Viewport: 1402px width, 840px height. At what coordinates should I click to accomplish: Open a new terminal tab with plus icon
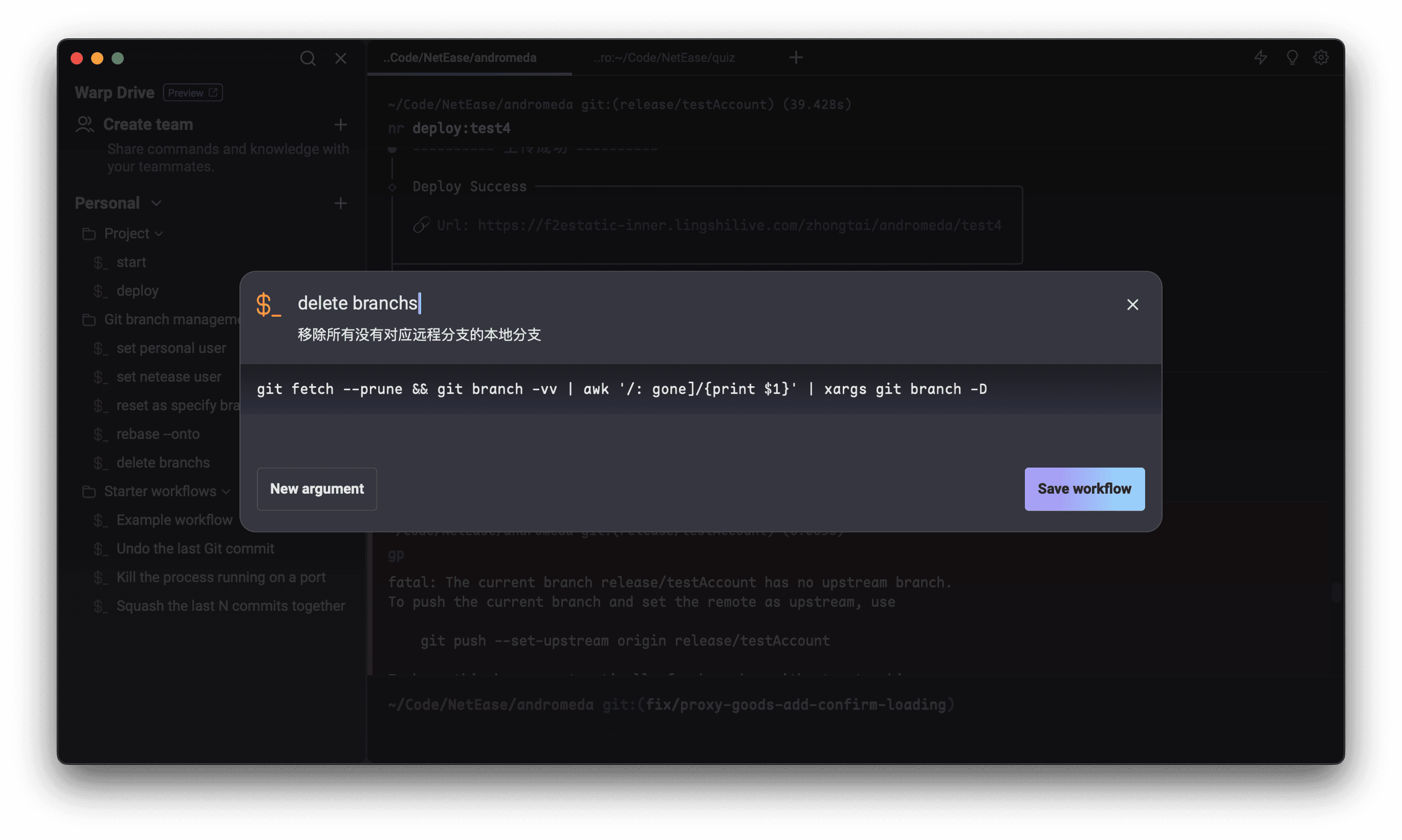(796, 58)
